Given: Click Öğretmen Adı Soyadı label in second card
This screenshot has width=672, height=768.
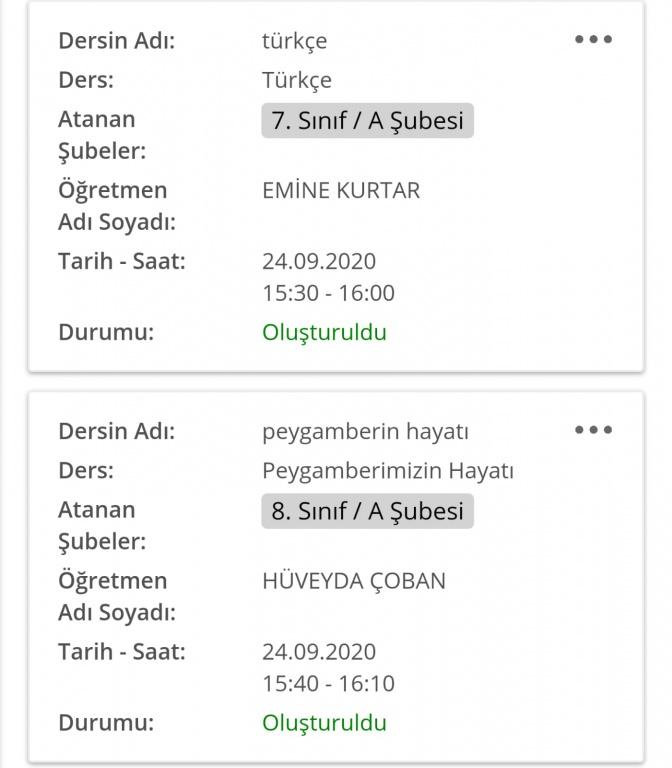Looking at the screenshot, I should pos(116,596).
